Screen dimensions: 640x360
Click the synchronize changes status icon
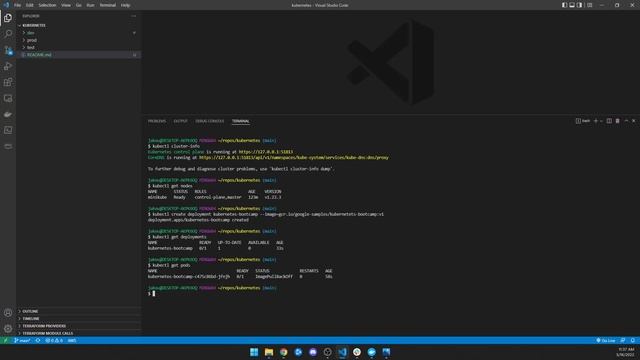pyautogui.click(x=38, y=340)
